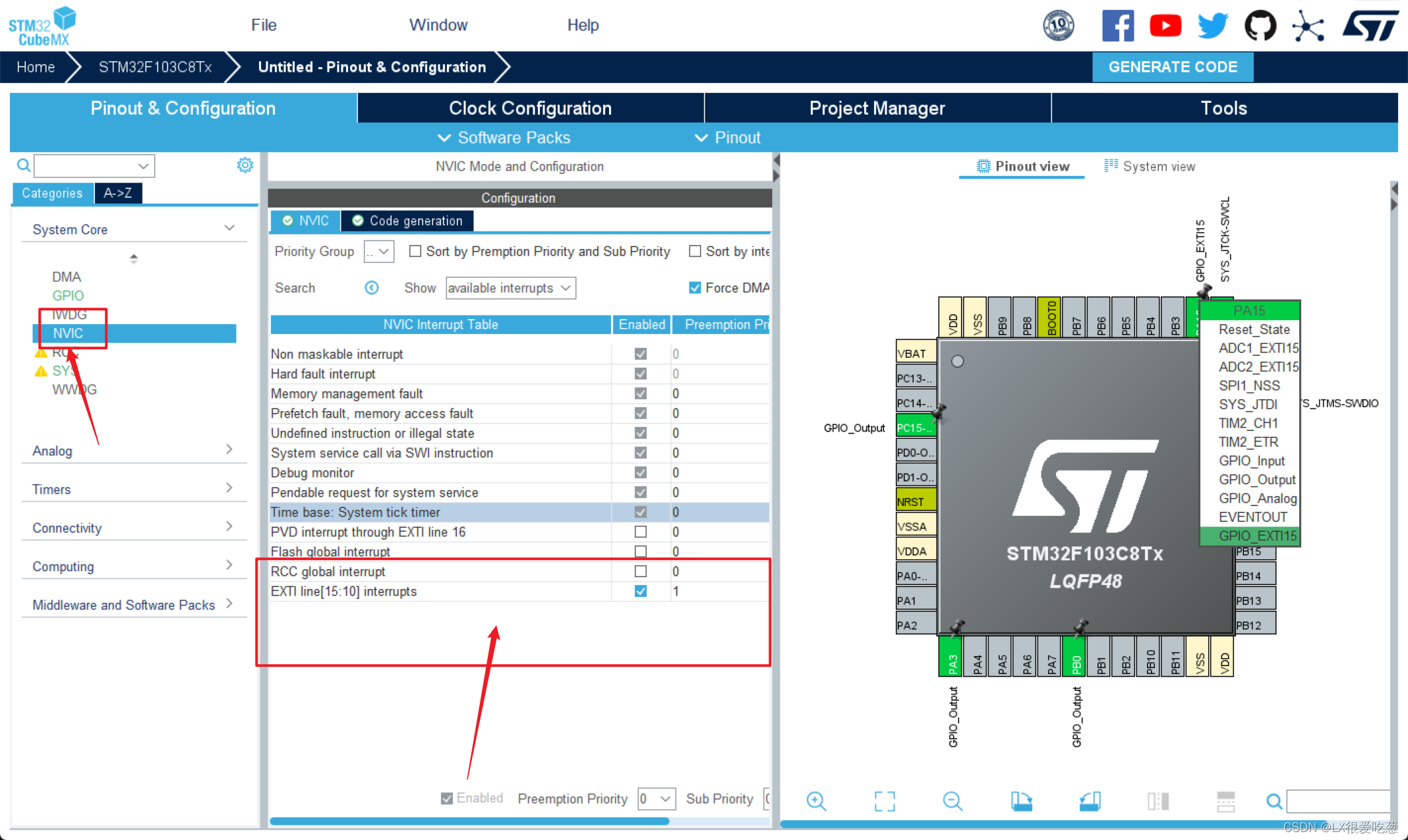Click pin PA3 on the chip
Image resolution: width=1408 pixels, height=840 pixels.
click(x=951, y=656)
